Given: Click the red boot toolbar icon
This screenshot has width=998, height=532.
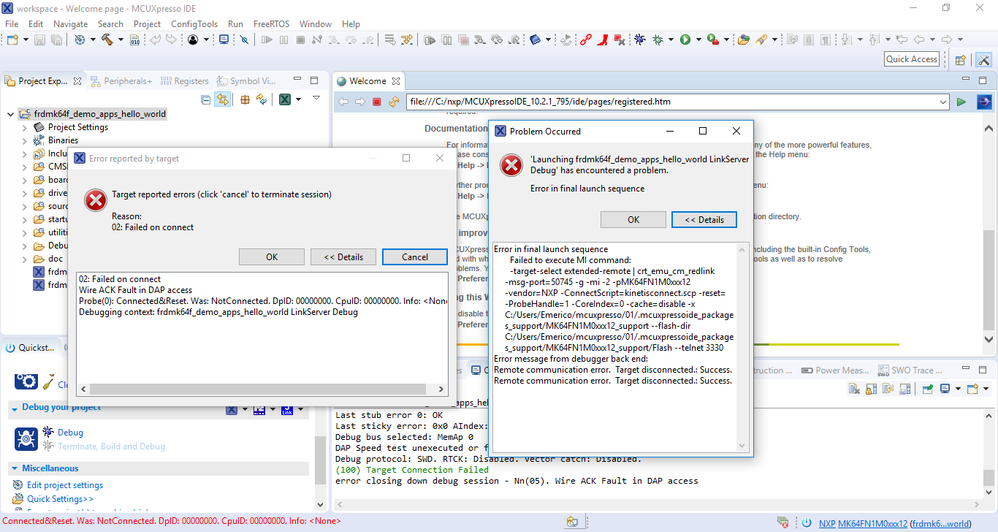Looking at the screenshot, I should (602, 39).
